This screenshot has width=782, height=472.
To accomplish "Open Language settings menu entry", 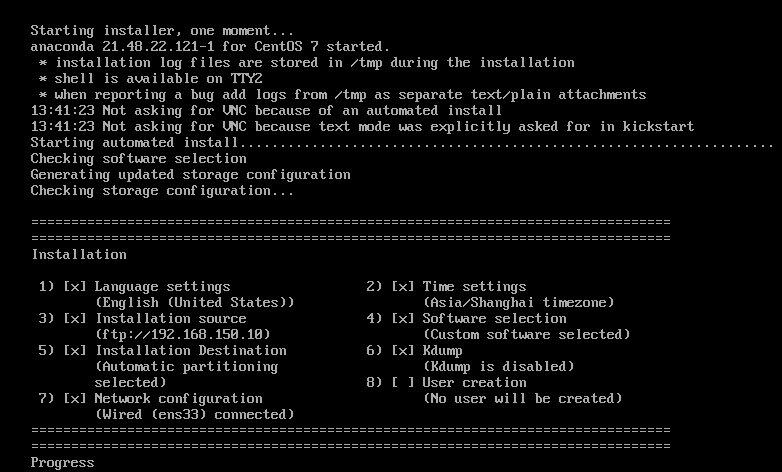I will tap(163, 287).
